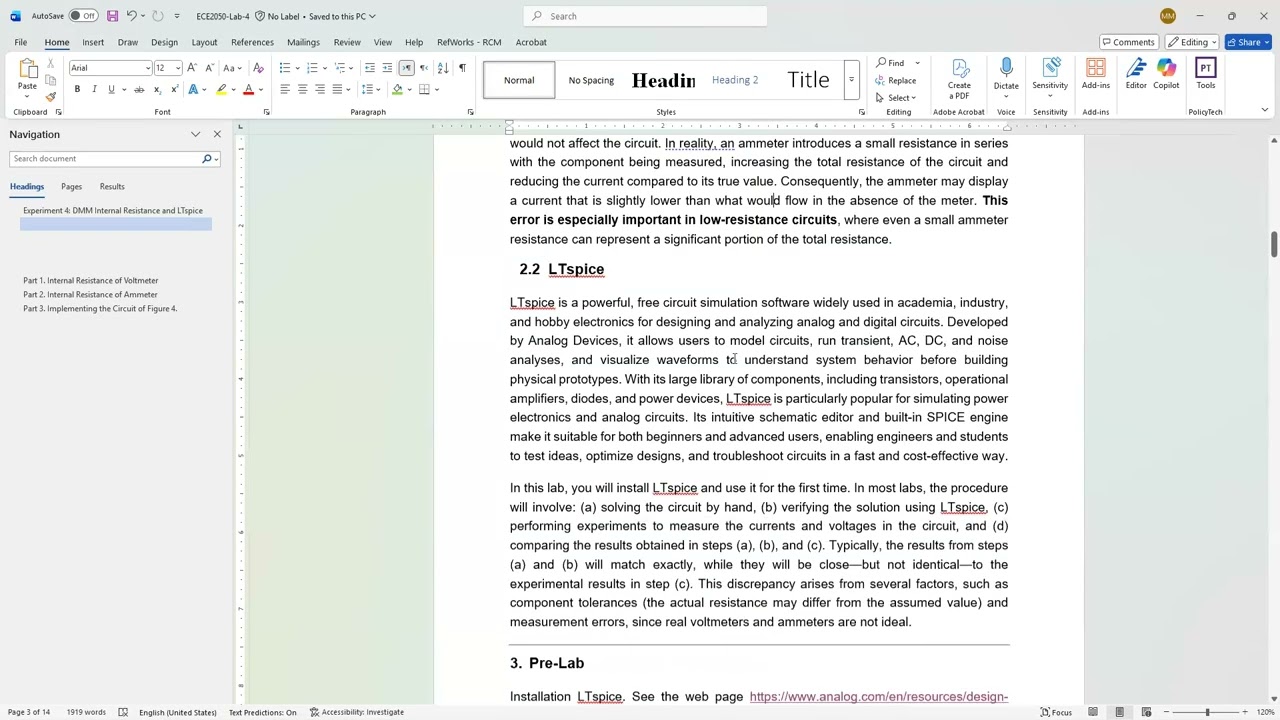Expand the Styles gallery
This screenshot has height=720, width=1280.
pos(851,80)
